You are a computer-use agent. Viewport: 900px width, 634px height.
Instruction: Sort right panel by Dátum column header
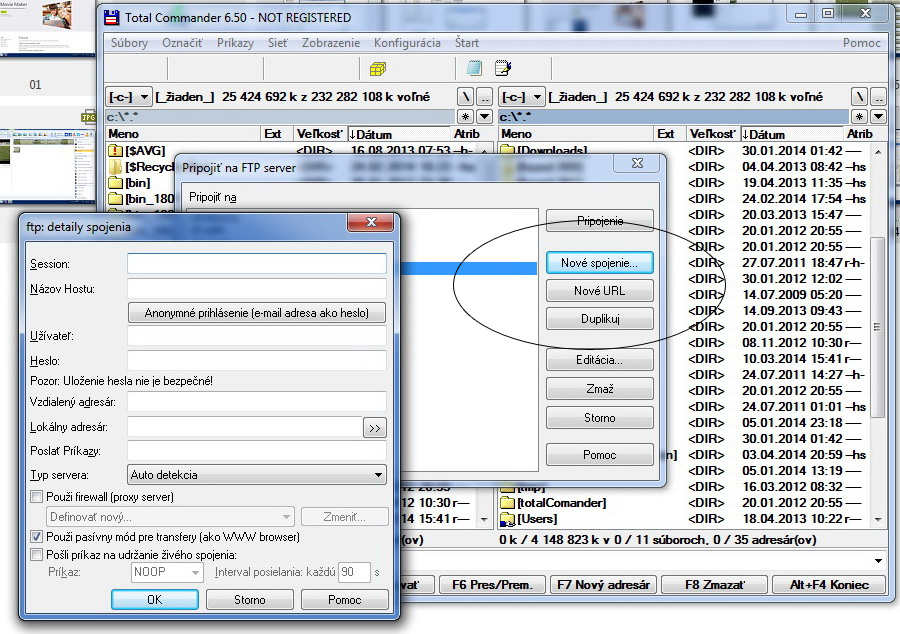coord(792,134)
